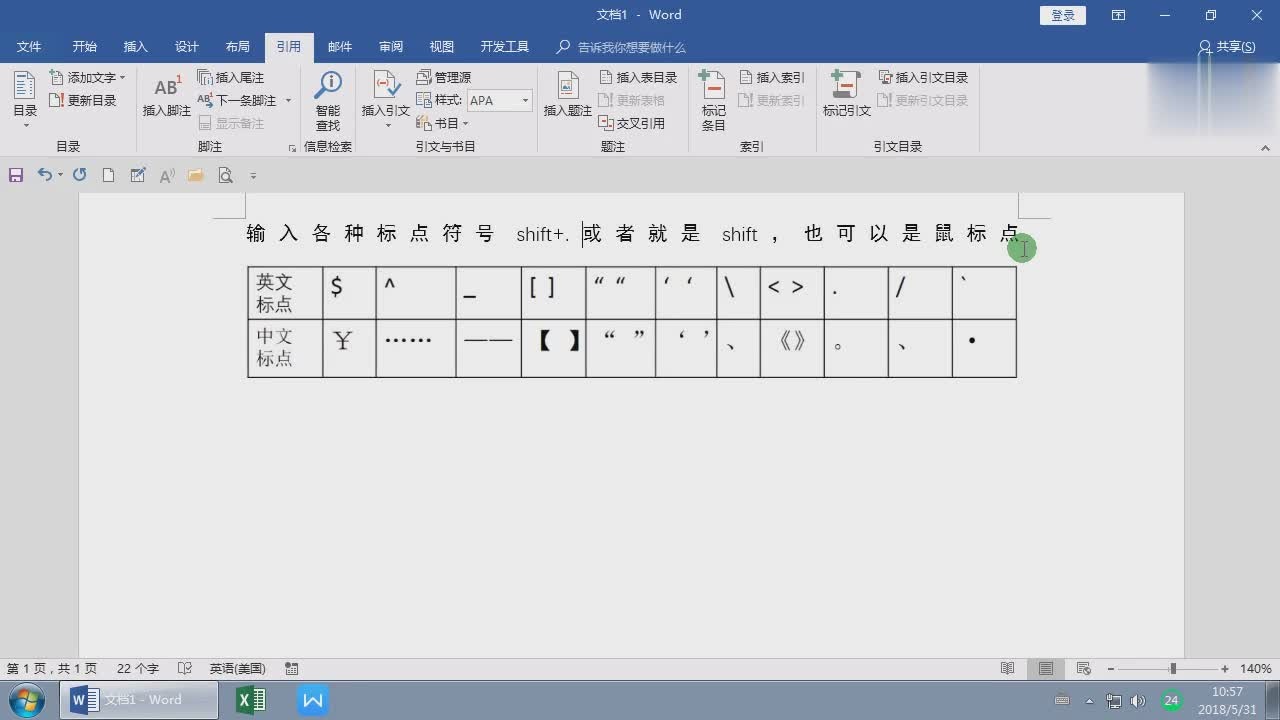Switch to Web Layout view

pos(1083,669)
